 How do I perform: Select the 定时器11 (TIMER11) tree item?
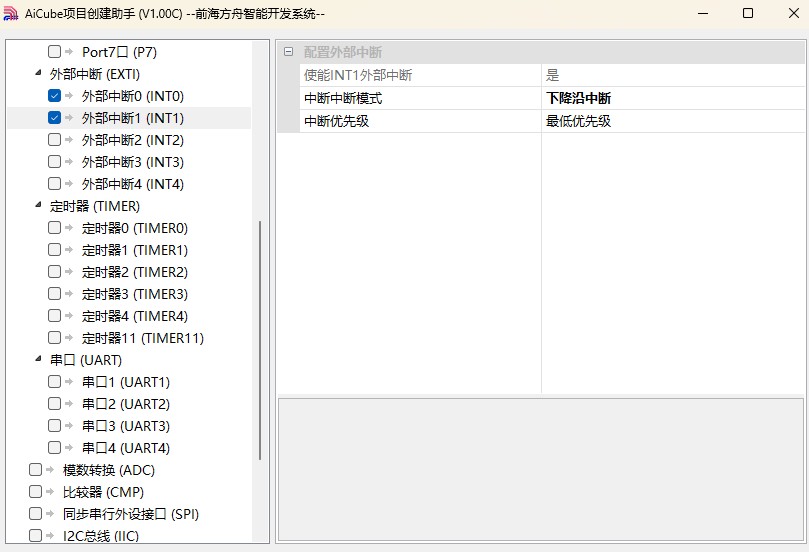[x=143, y=338]
